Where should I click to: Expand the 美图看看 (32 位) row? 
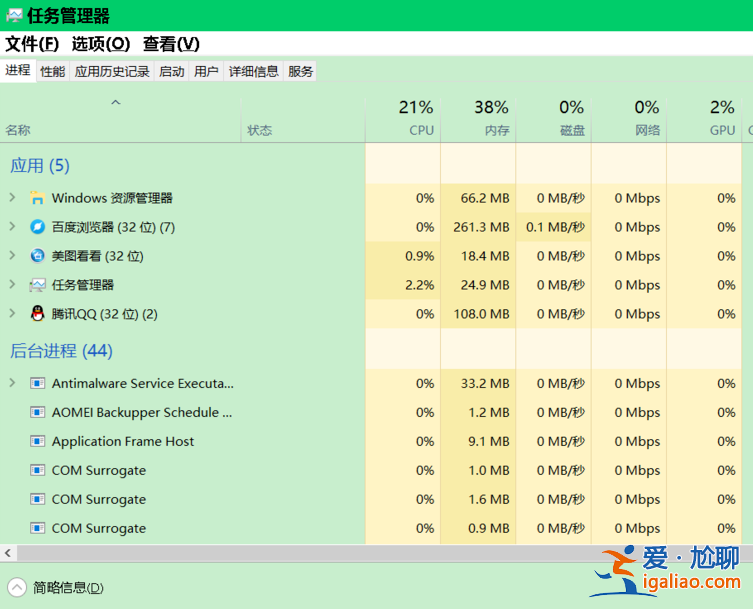click(12, 256)
